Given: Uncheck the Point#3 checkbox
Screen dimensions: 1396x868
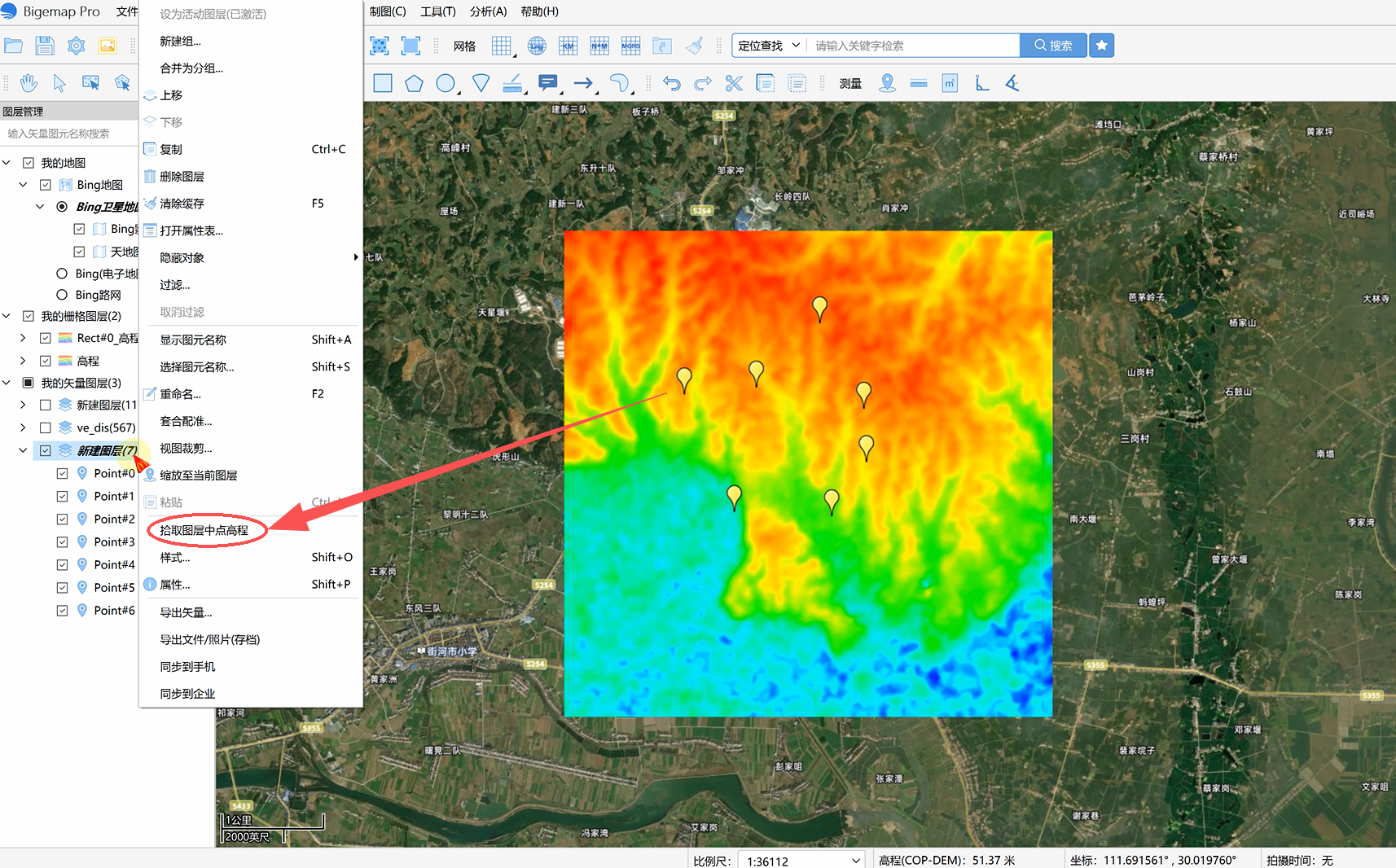Looking at the screenshot, I should (x=62, y=541).
